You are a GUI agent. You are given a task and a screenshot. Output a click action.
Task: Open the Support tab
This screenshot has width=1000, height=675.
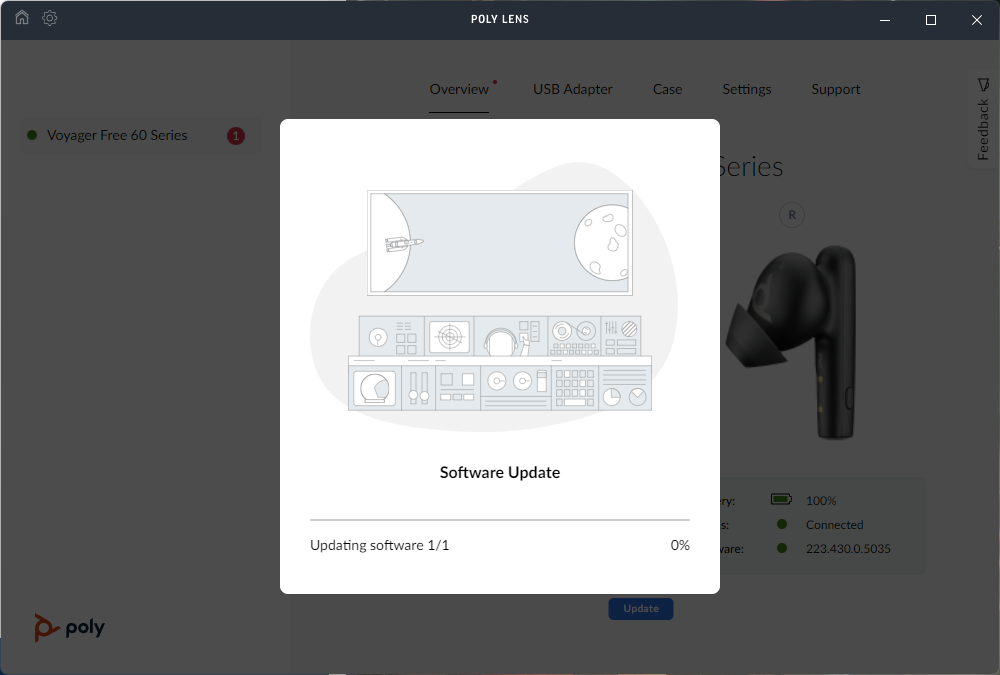[x=835, y=89]
